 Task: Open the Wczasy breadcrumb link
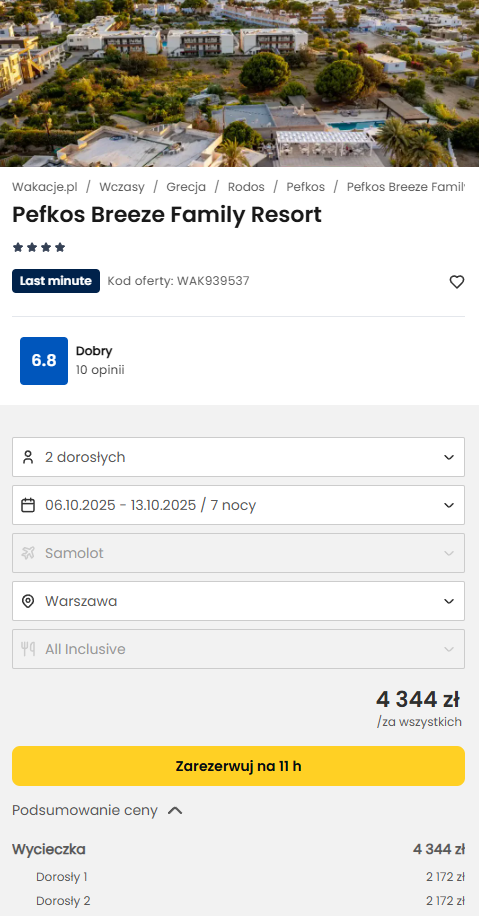click(x=122, y=187)
